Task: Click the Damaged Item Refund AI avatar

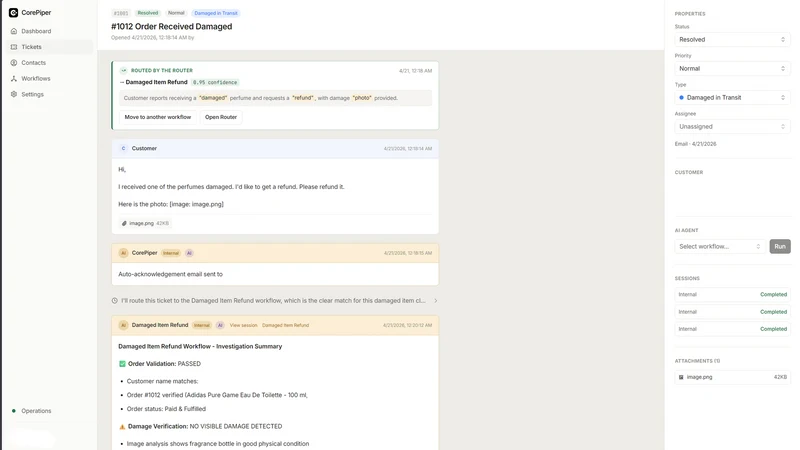Action: click(123, 325)
